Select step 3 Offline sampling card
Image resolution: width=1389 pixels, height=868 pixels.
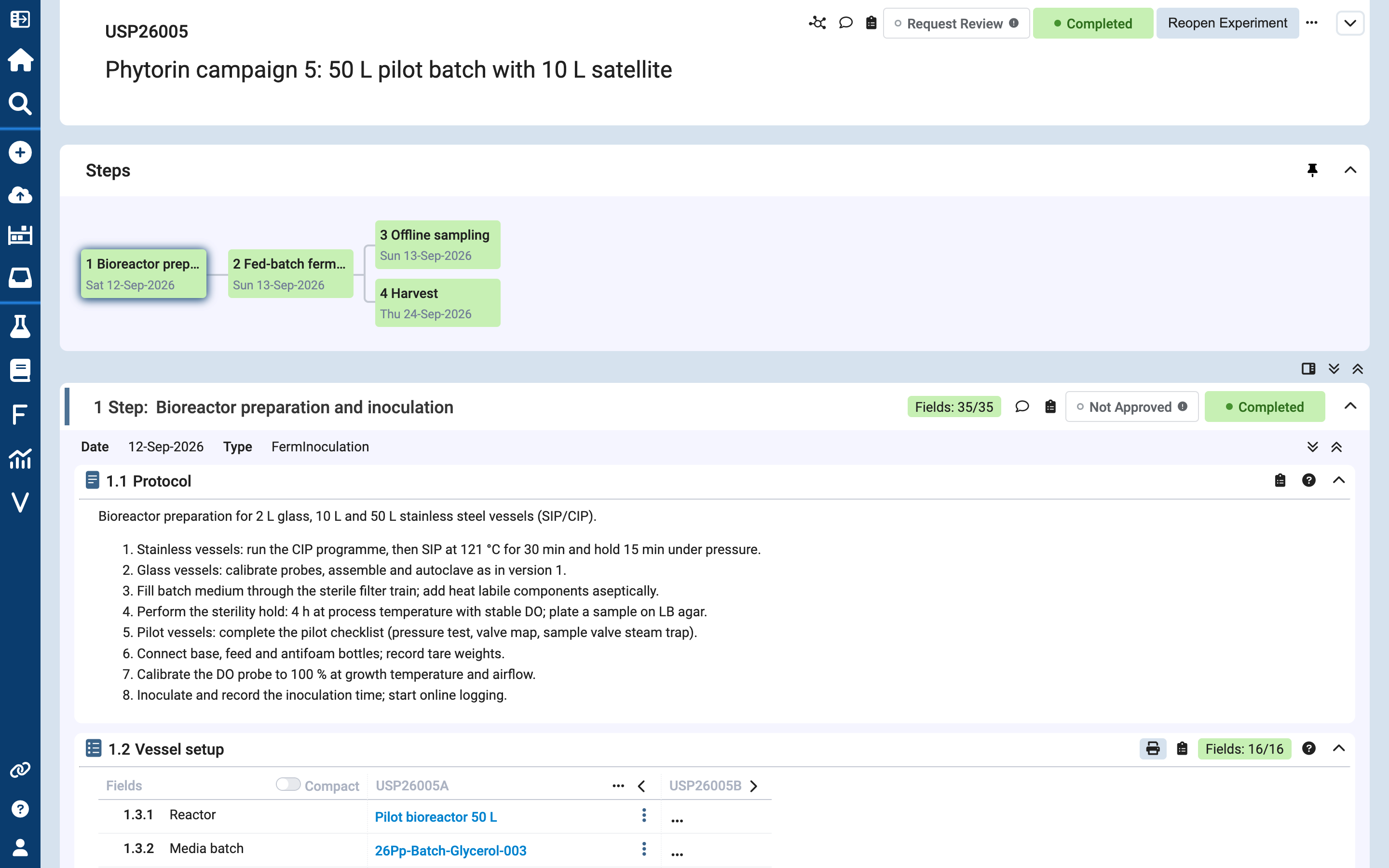437,244
